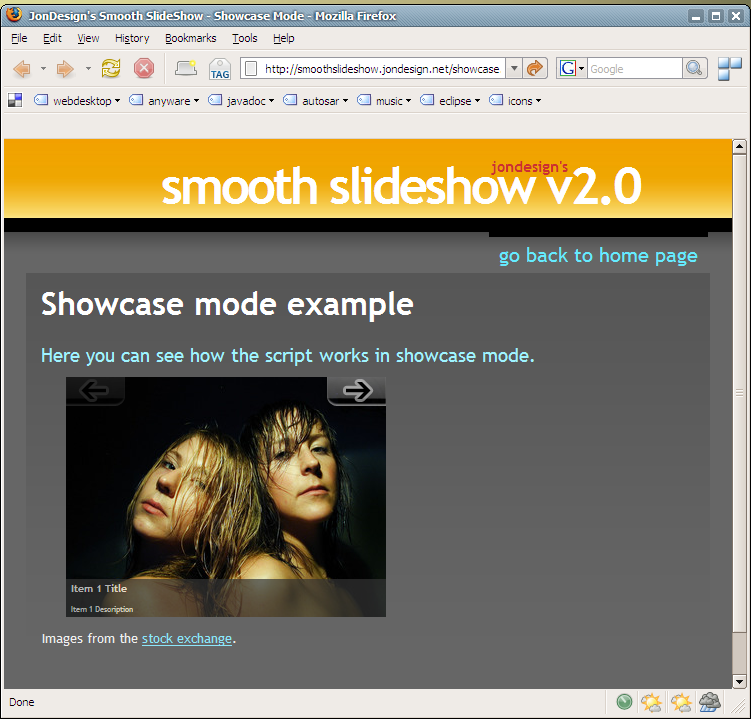
Task: Click the toolbar icon left of TAG
Action: point(186,68)
